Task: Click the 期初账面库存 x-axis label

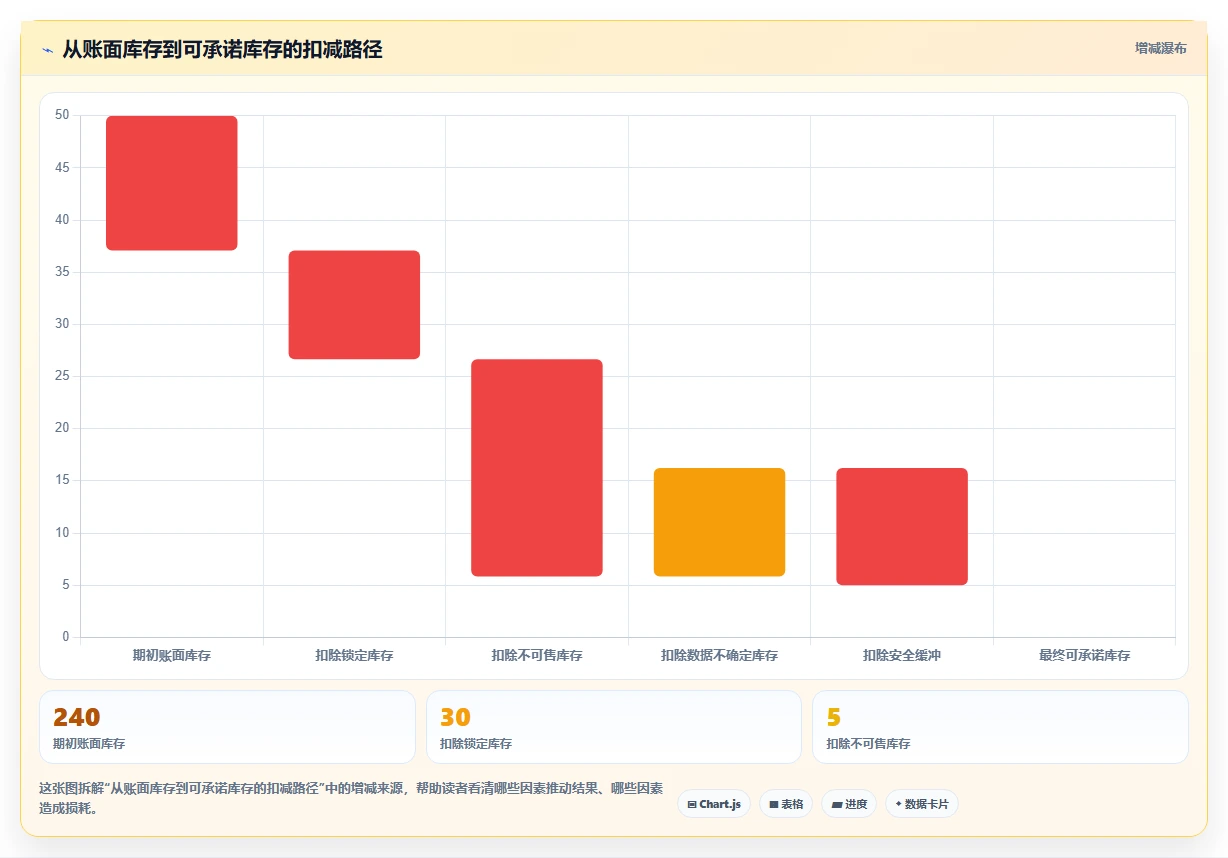Action: (x=172, y=656)
